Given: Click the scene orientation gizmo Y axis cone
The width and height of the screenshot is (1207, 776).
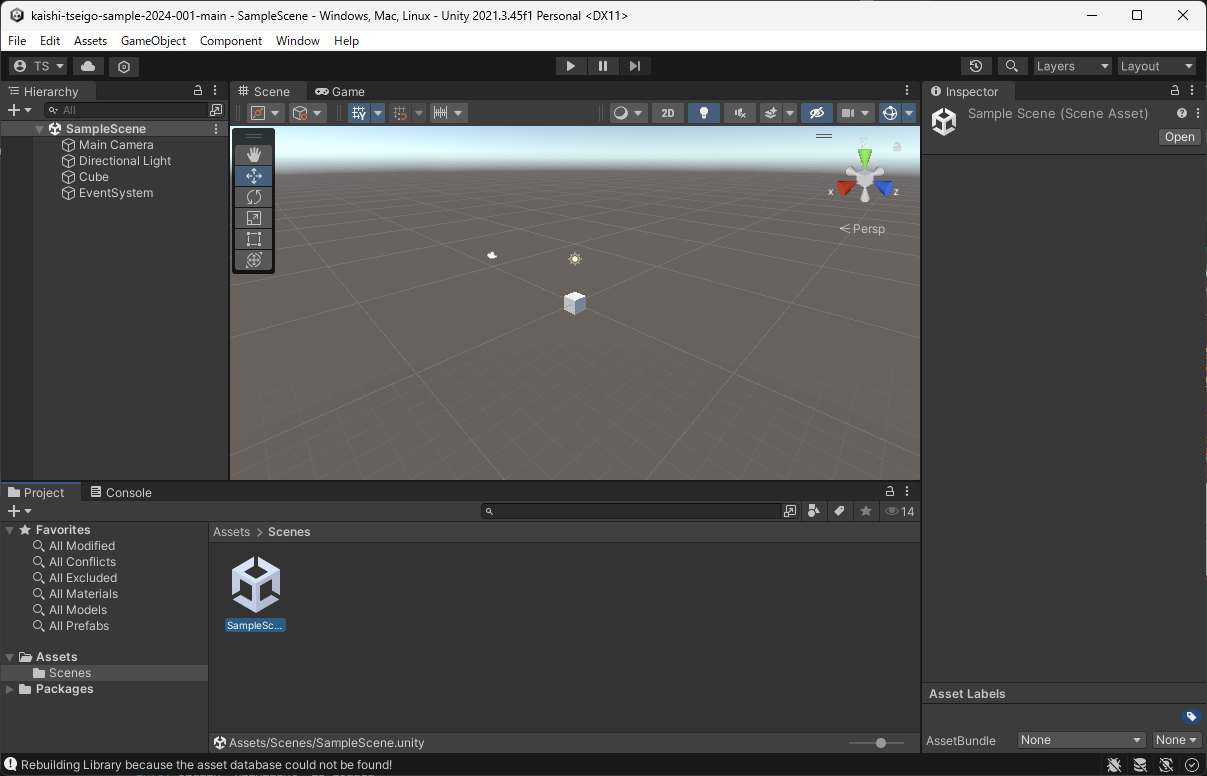Looking at the screenshot, I should [x=865, y=158].
